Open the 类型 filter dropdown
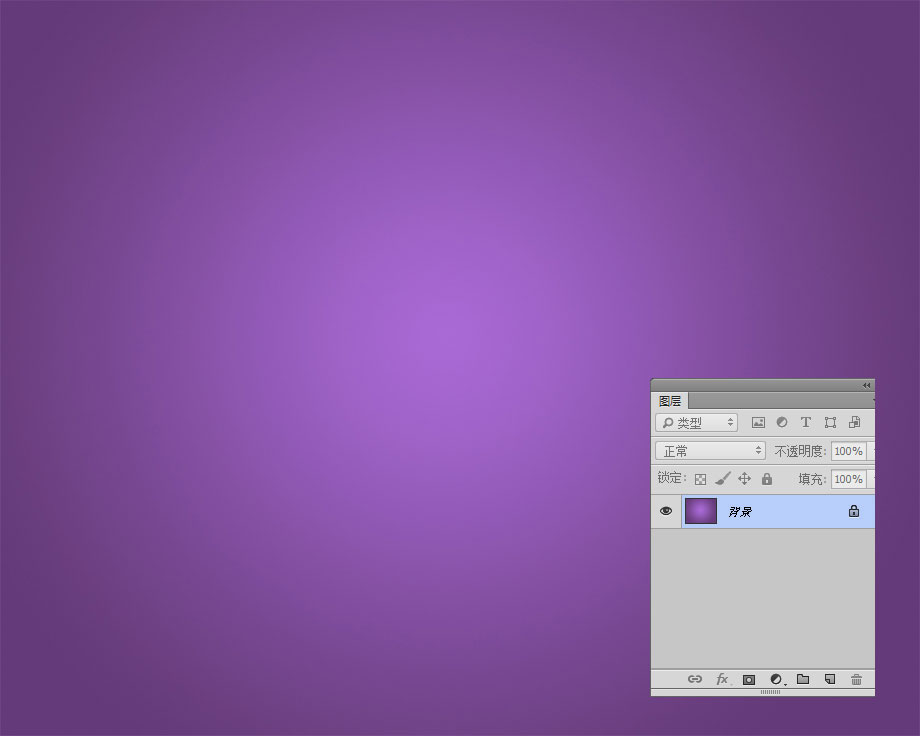The height and width of the screenshot is (736, 920). click(696, 423)
